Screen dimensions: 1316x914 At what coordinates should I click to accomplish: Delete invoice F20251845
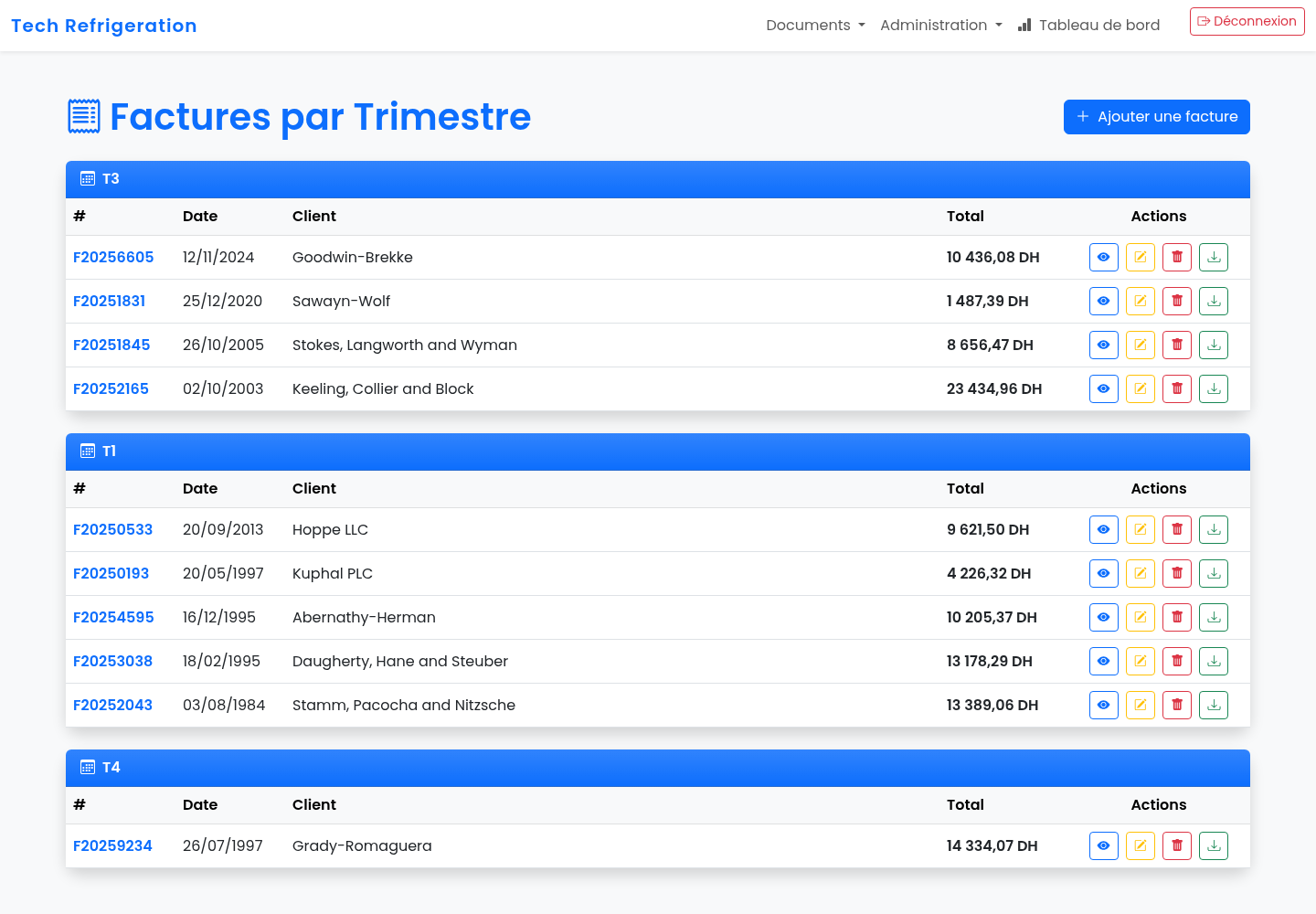(1177, 345)
